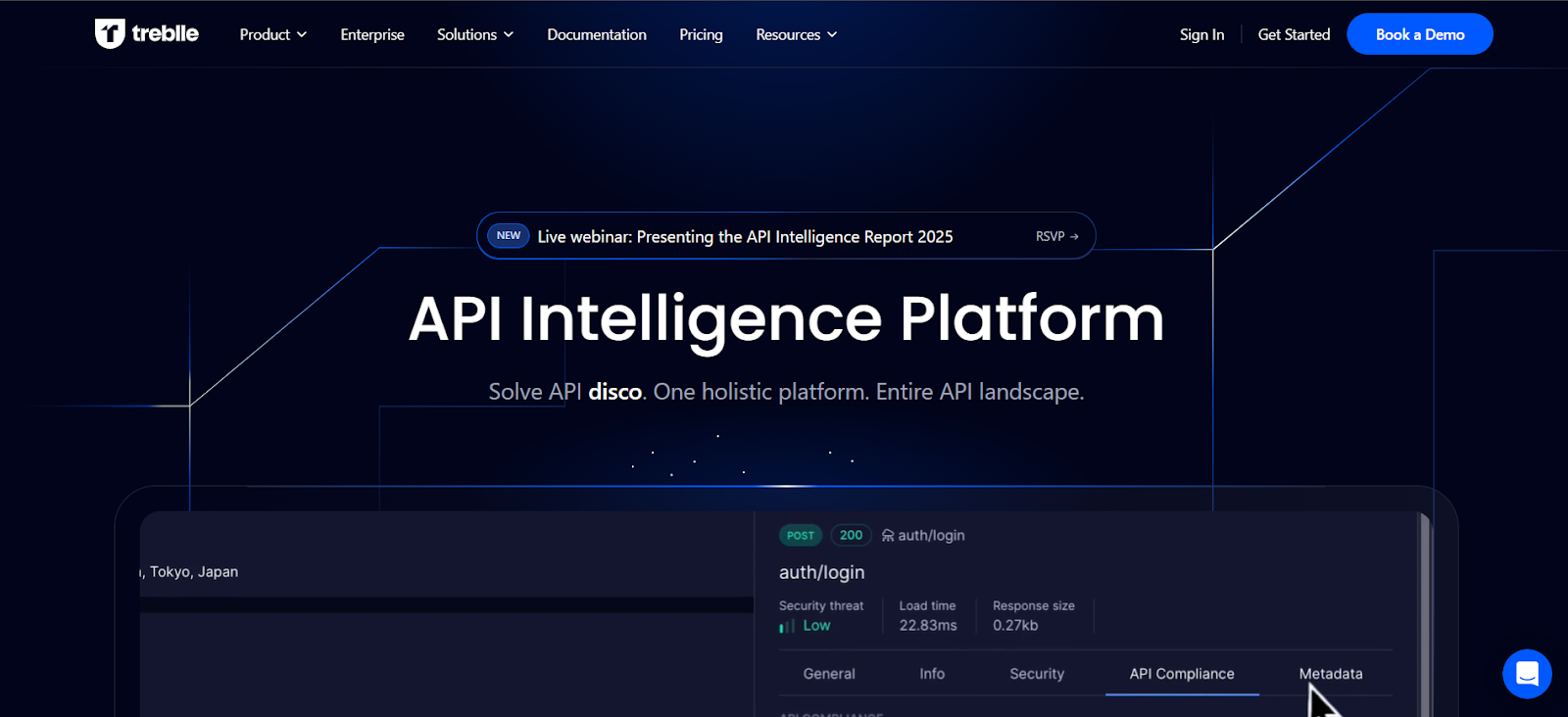Go to the Documentation page
This screenshot has width=1568, height=717.
pos(597,34)
